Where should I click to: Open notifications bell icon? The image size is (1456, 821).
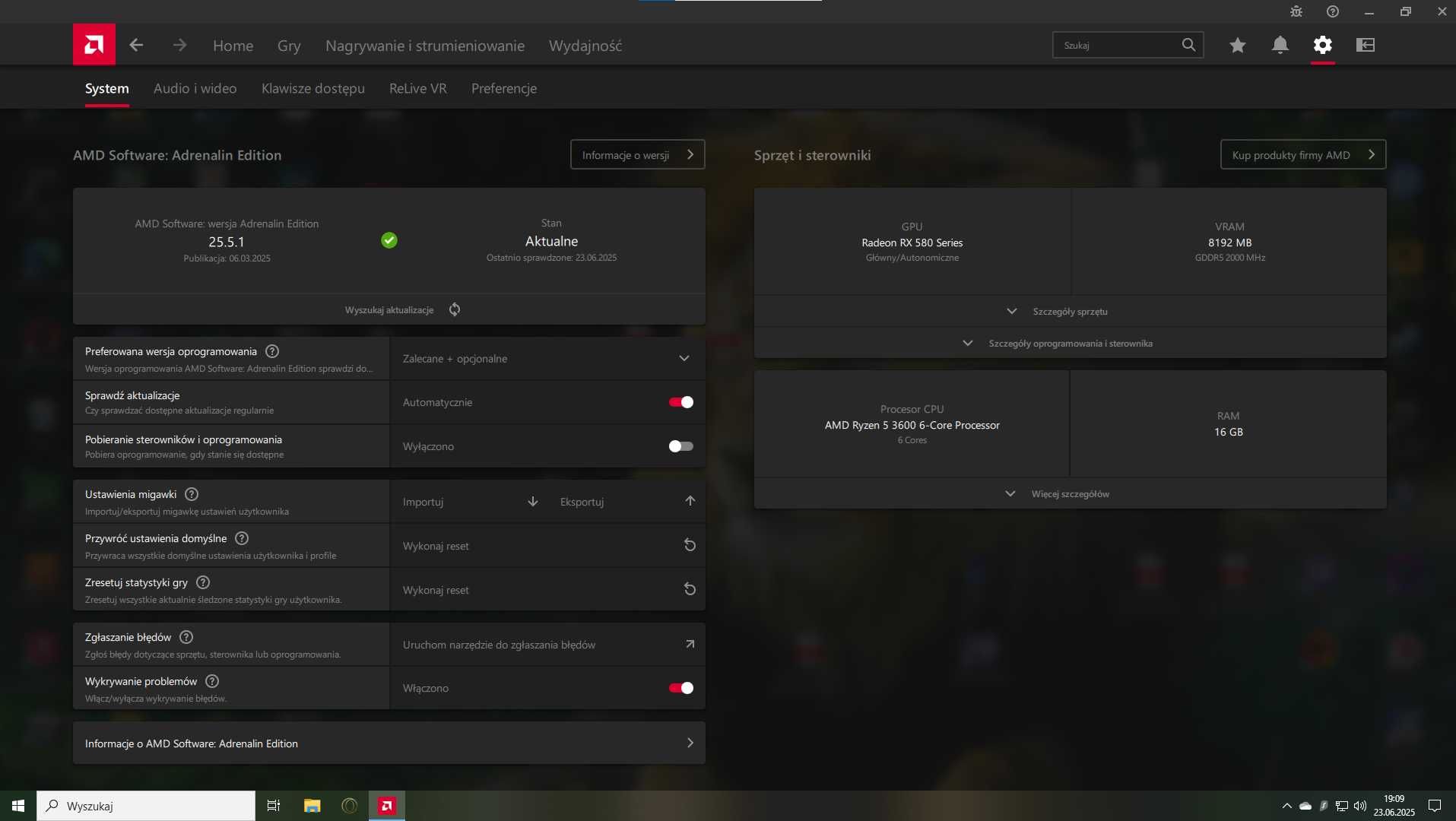tap(1280, 45)
